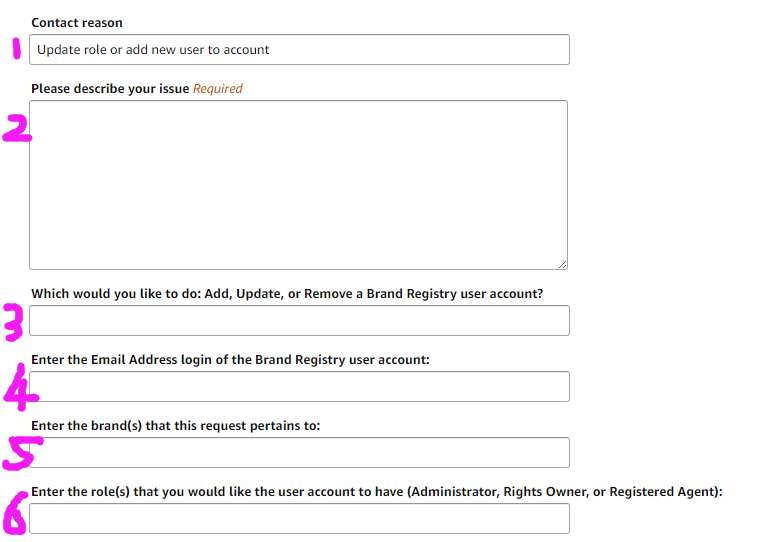
Task: Click the pink handwritten number 2
Action: [16, 128]
